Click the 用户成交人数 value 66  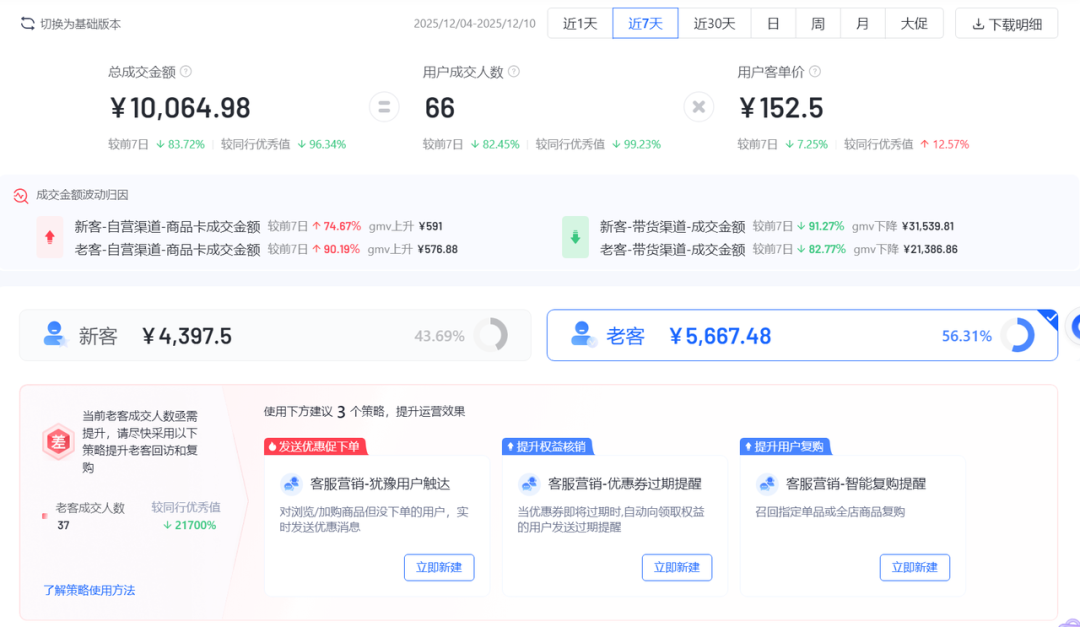(x=439, y=108)
